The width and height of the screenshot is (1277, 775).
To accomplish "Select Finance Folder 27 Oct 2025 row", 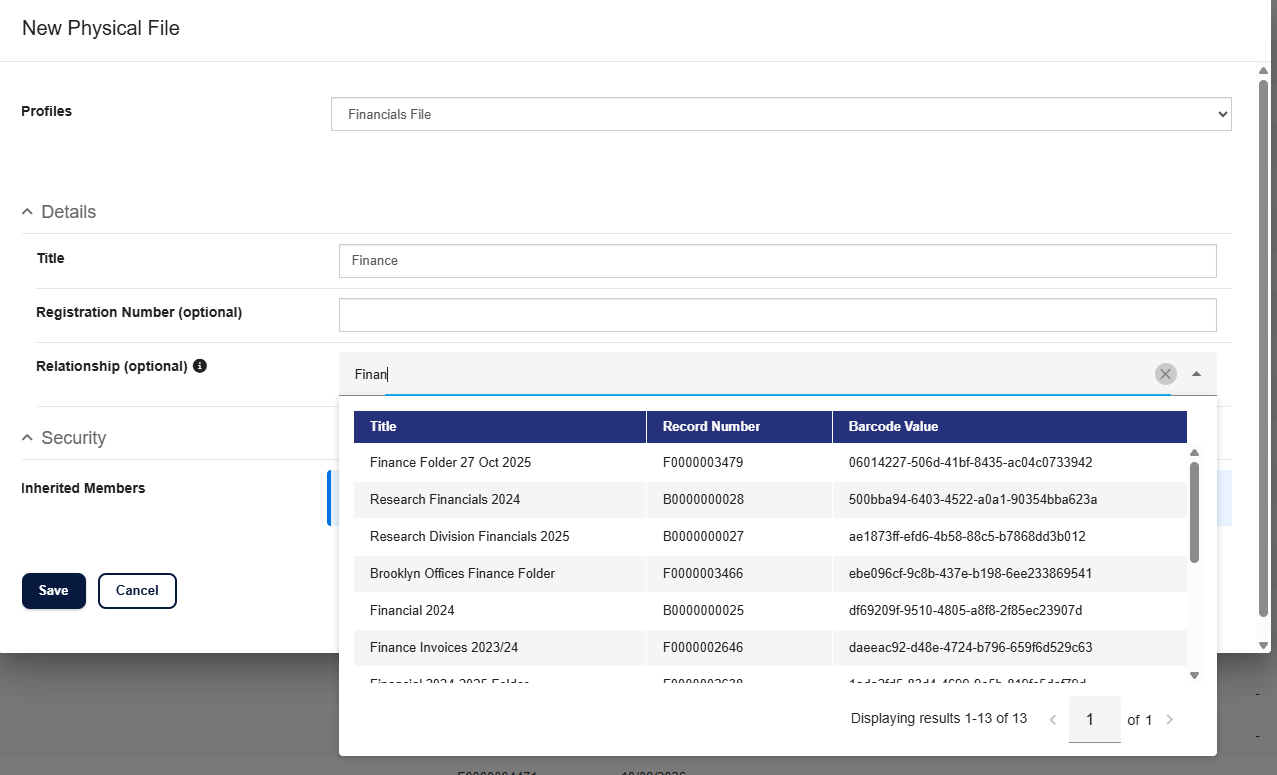I will point(770,463).
